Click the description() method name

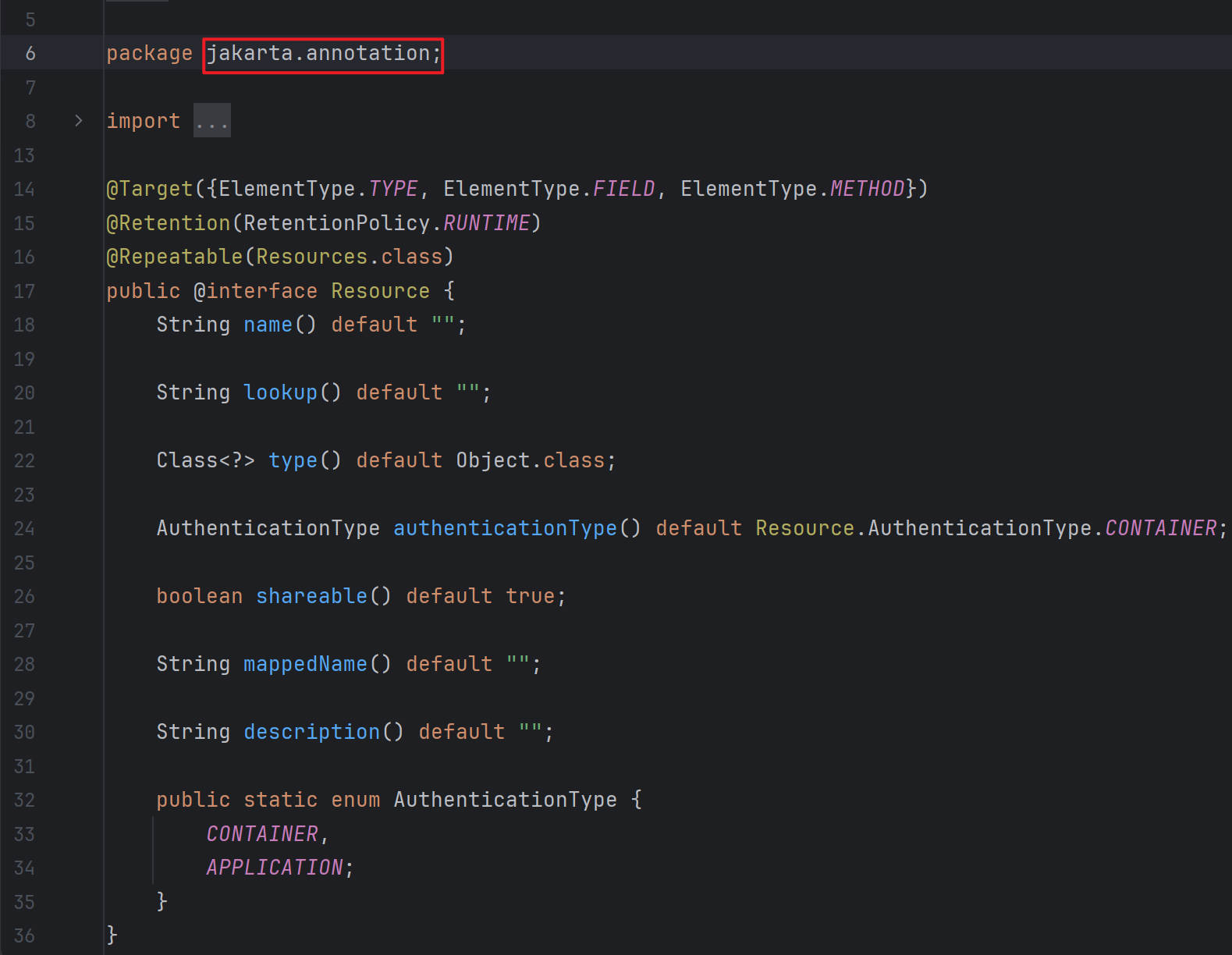tap(311, 732)
